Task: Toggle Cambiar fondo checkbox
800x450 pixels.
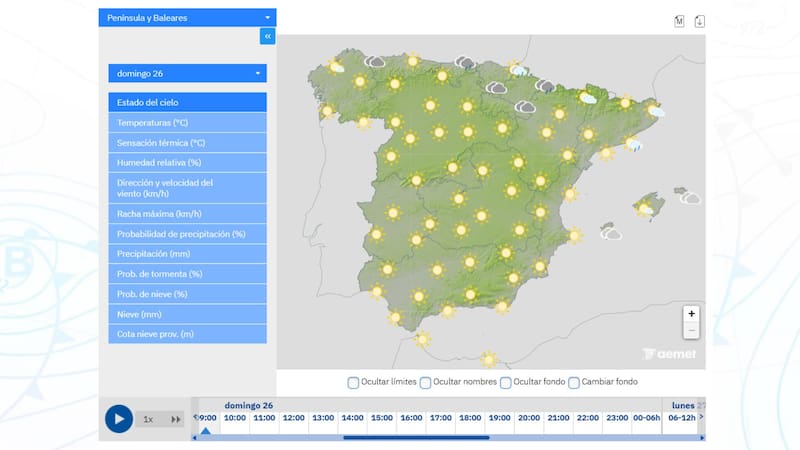Action: tap(574, 383)
